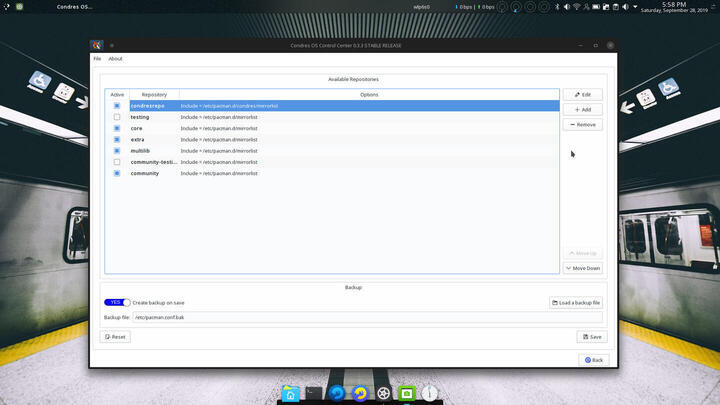The image size is (720, 405).
Task: Expand the hidden tray icons arrow
Action: point(635,7)
